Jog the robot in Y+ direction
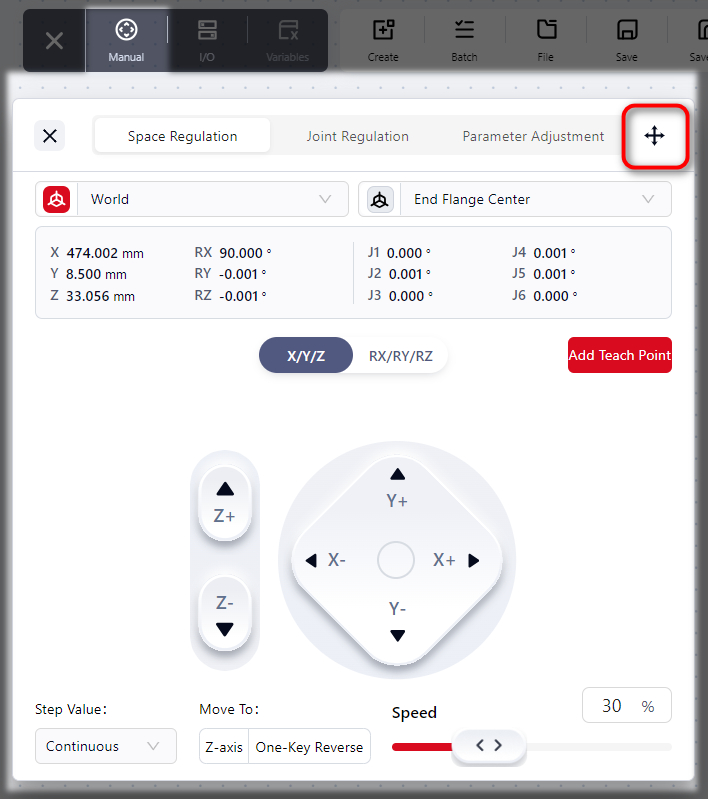The height and width of the screenshot is (799, 708). 397,487
